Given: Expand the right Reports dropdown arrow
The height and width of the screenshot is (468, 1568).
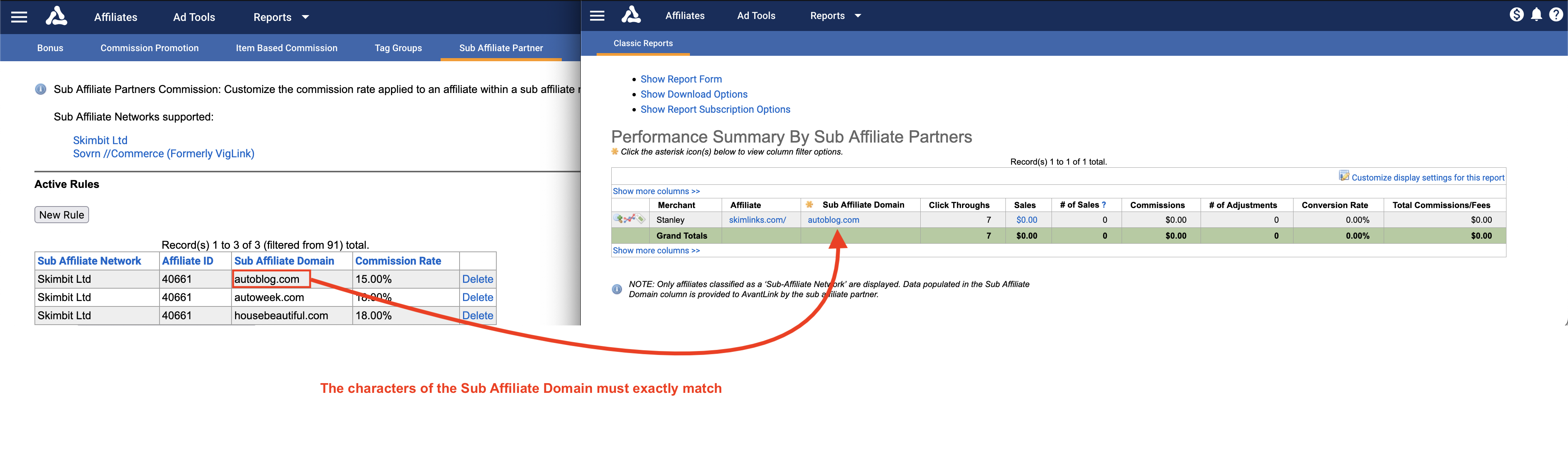Looking at the screenshot, I should pyautogui.click(x=858, y=16).
